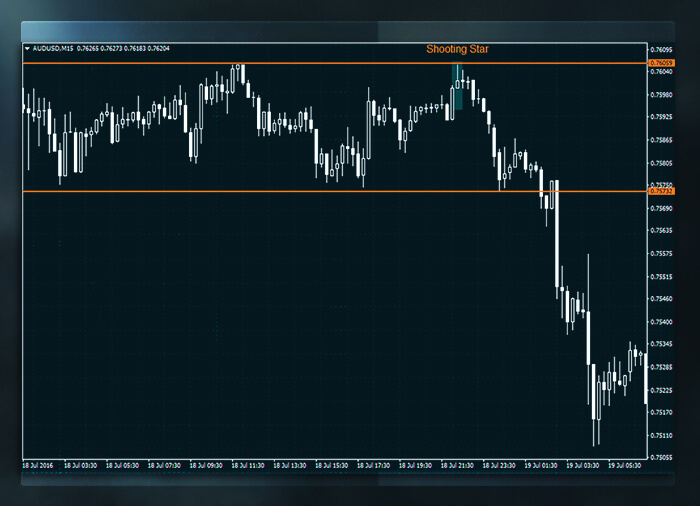The height and width of the screenshot is (506, 700).
Task: Click the 18 Jul 15:30 time label
Action: click(x=330, y=465)
